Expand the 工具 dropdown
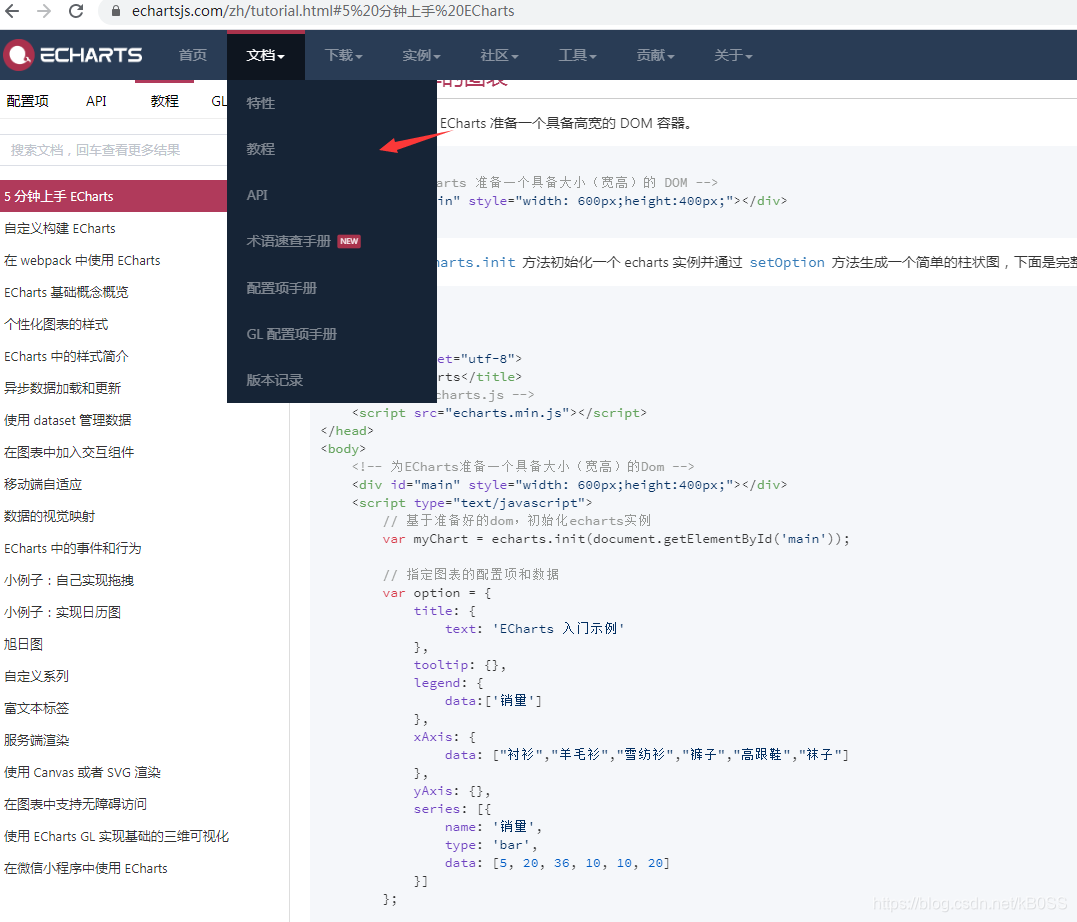 (577, 55)
